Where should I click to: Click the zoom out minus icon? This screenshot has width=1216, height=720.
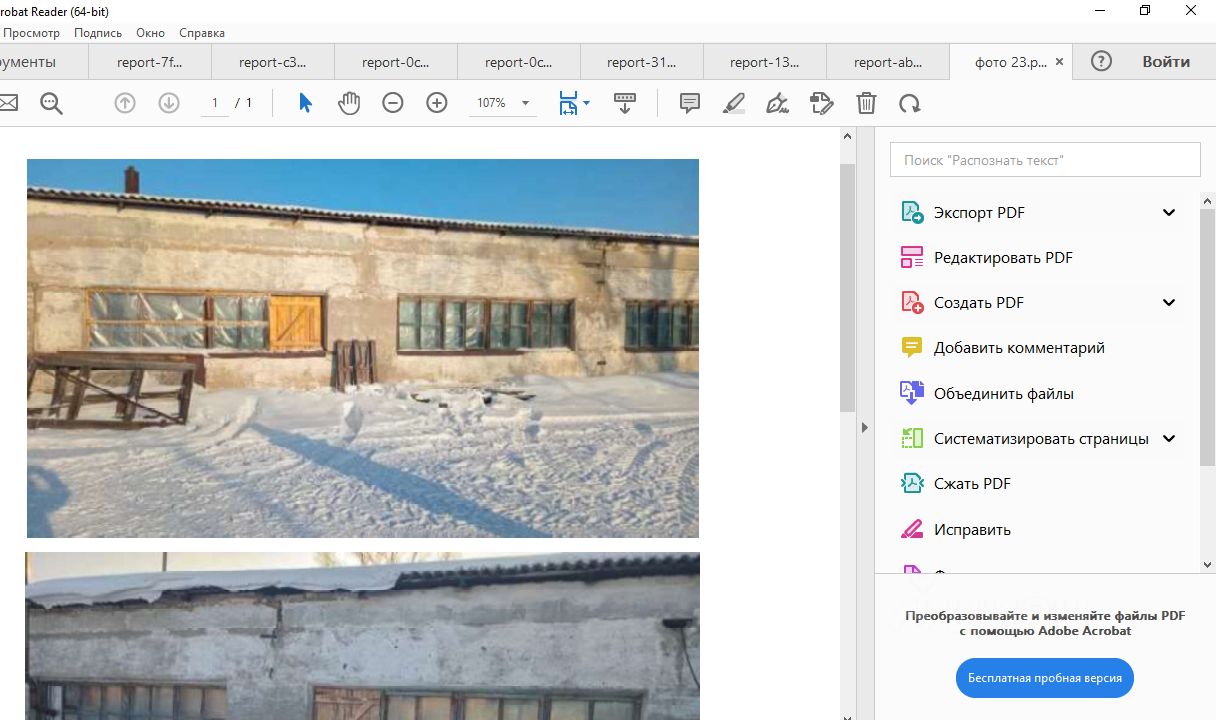393,103
